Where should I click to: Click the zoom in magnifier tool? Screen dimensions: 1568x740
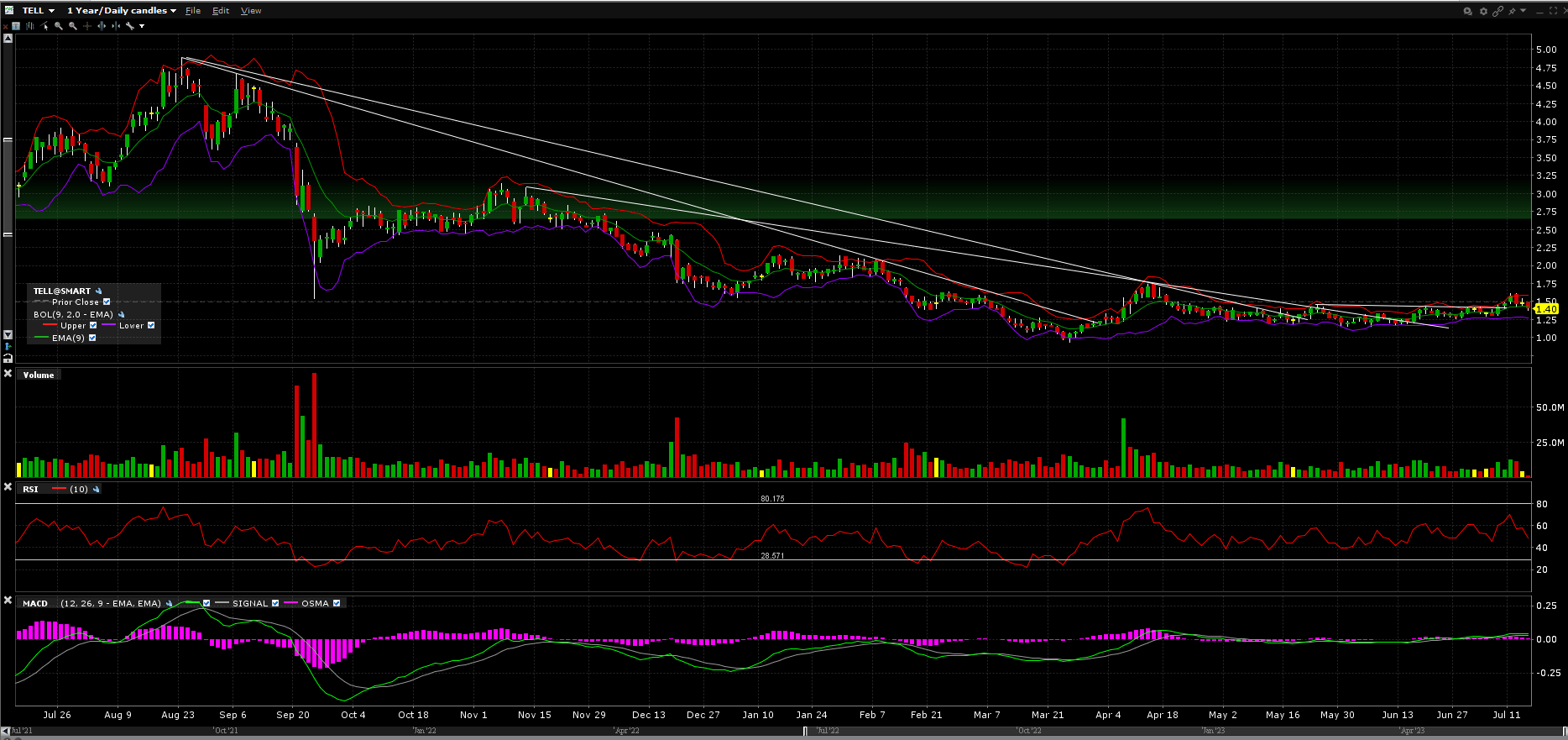(x=59, y=26)
